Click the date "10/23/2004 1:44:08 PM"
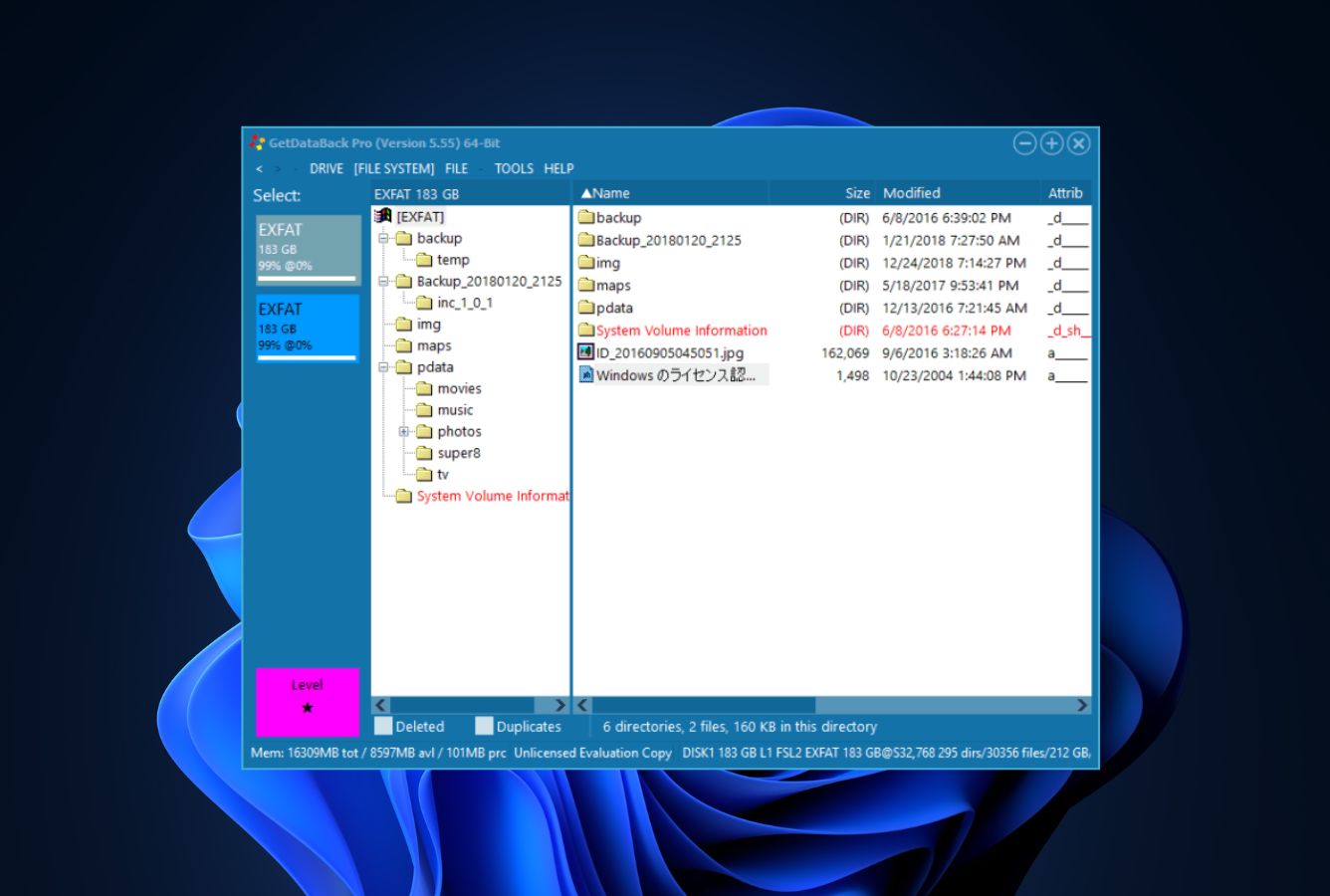Image resolution: width=1330 pixels, height=896 pixels. click(954, 375)
